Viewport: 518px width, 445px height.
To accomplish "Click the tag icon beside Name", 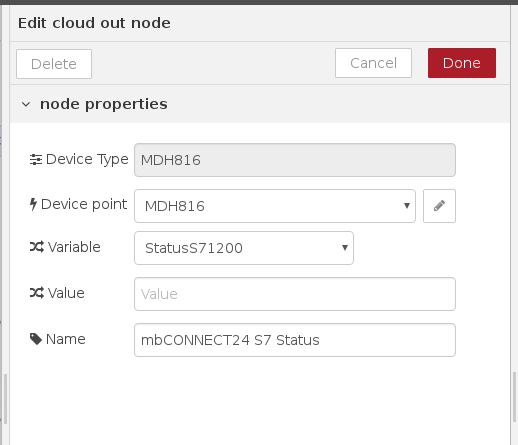I will 36,339.
